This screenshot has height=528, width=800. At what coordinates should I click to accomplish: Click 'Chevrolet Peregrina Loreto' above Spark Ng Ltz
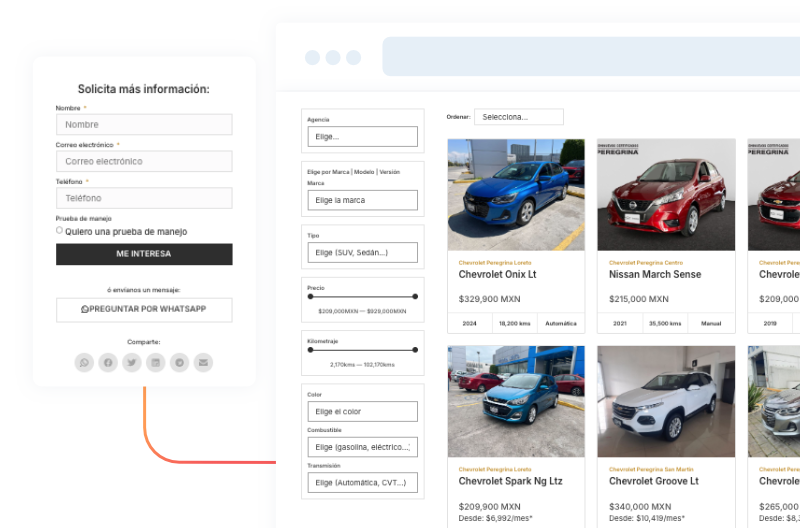coord(495,469)
